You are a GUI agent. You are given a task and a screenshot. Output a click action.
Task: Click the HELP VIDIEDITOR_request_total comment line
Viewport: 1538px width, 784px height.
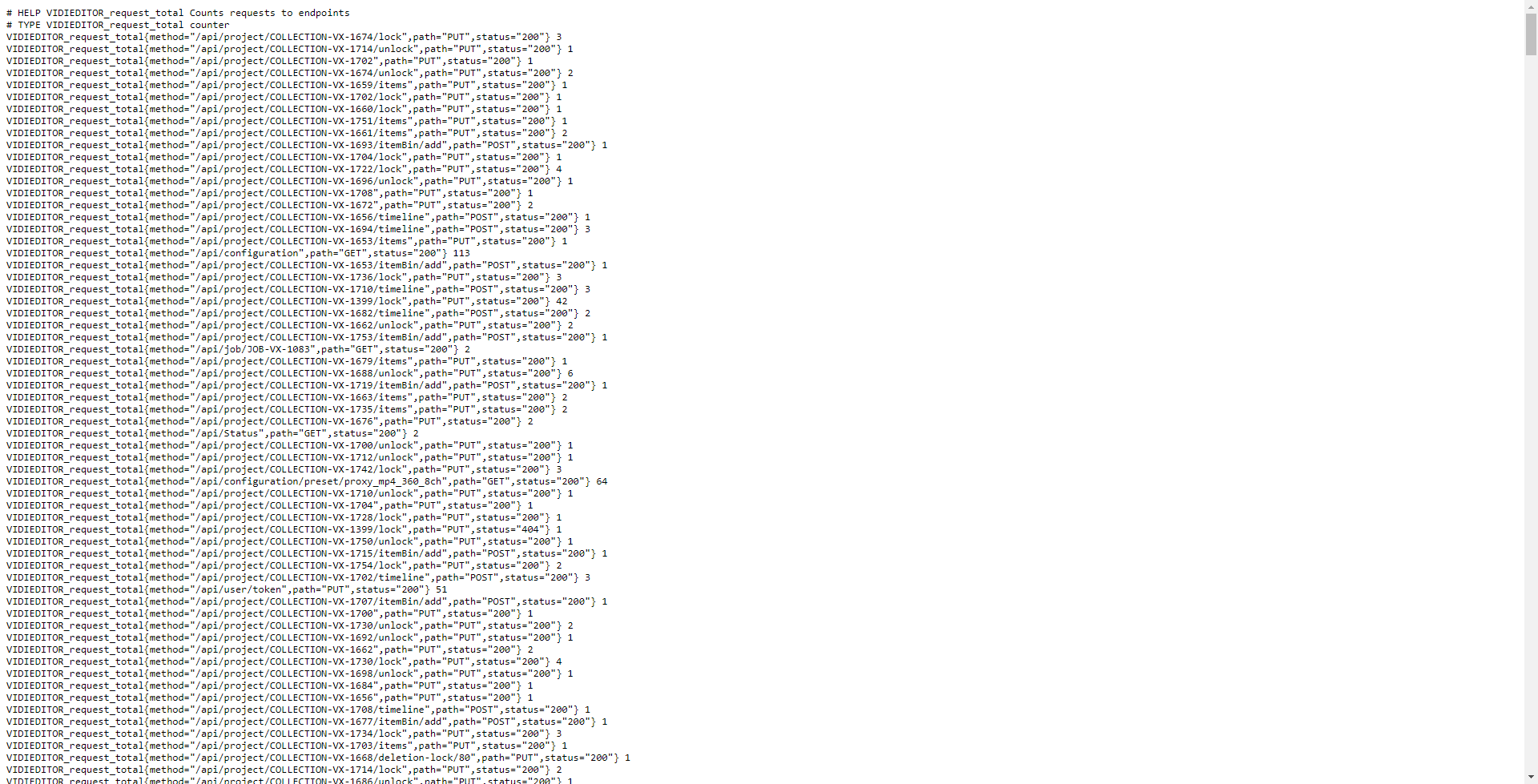pyautogui.click(x=178, y=13)
